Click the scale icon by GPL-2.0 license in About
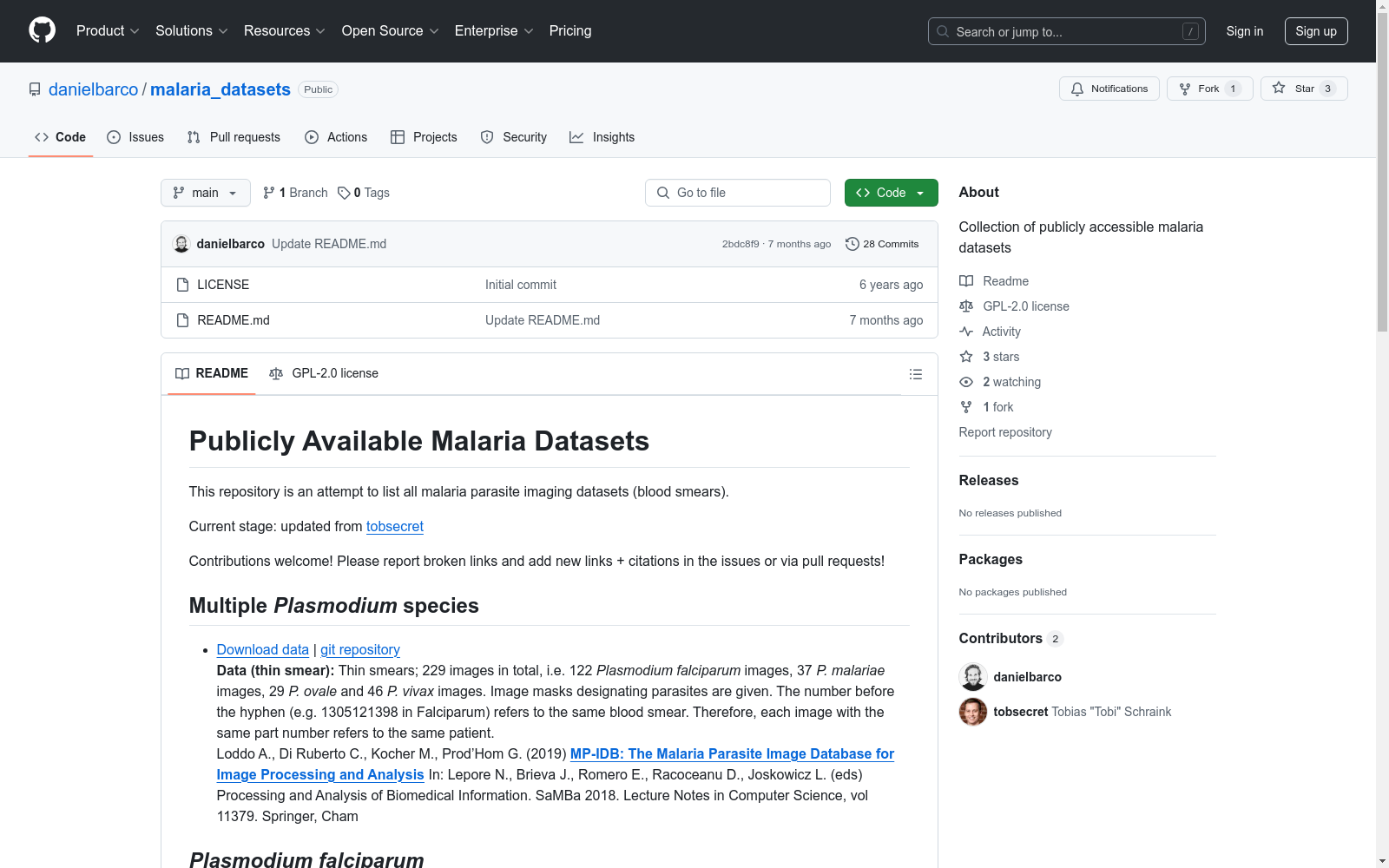Image resolution: width=1389 pixels, height=868 pixels. tap(966, 306)
